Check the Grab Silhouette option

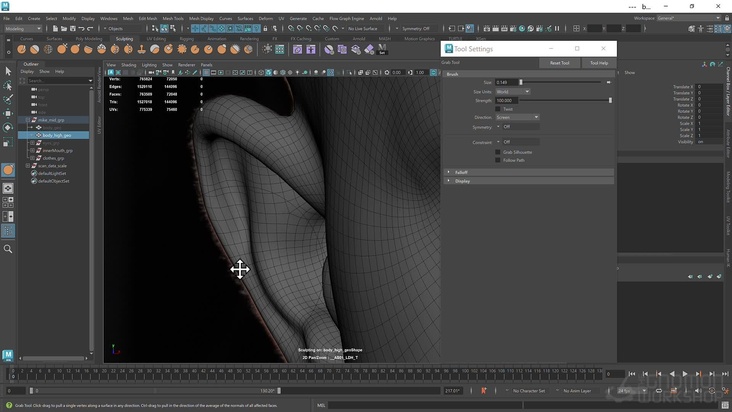pos(498,152)
